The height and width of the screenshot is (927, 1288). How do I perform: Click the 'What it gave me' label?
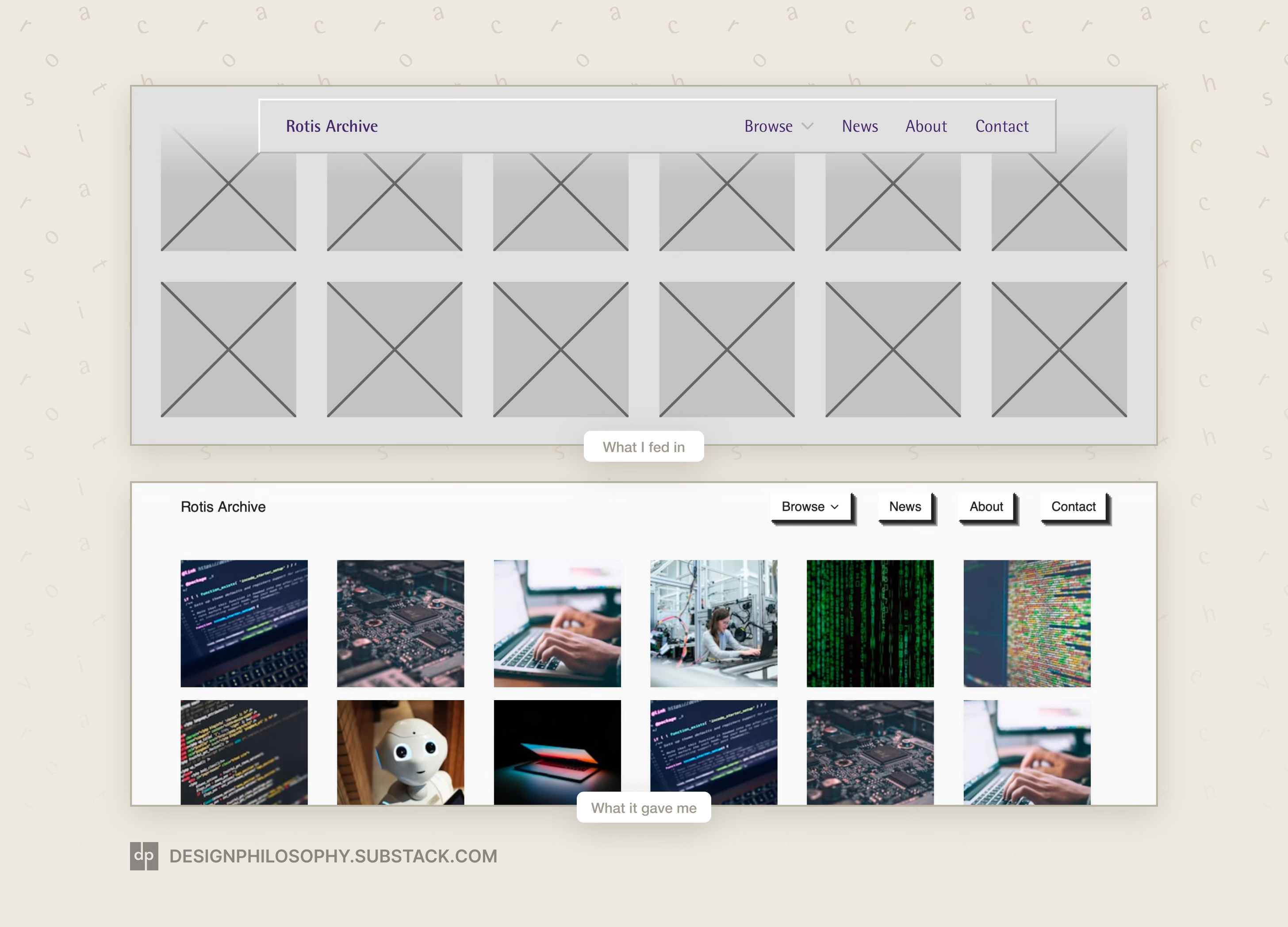pyautogui.click(x=644, y=808)
